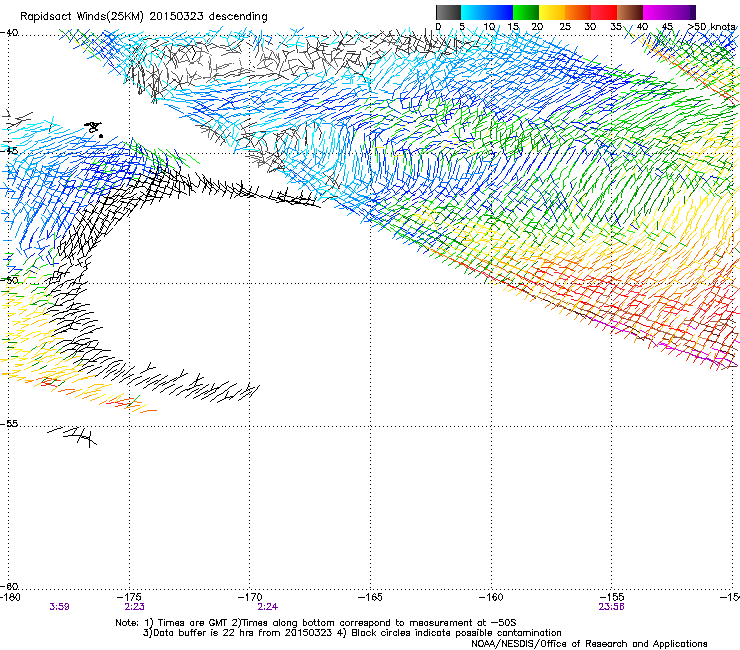Click the '20' label under the legend
Screen dimensions: 740x650
point(537,26)
